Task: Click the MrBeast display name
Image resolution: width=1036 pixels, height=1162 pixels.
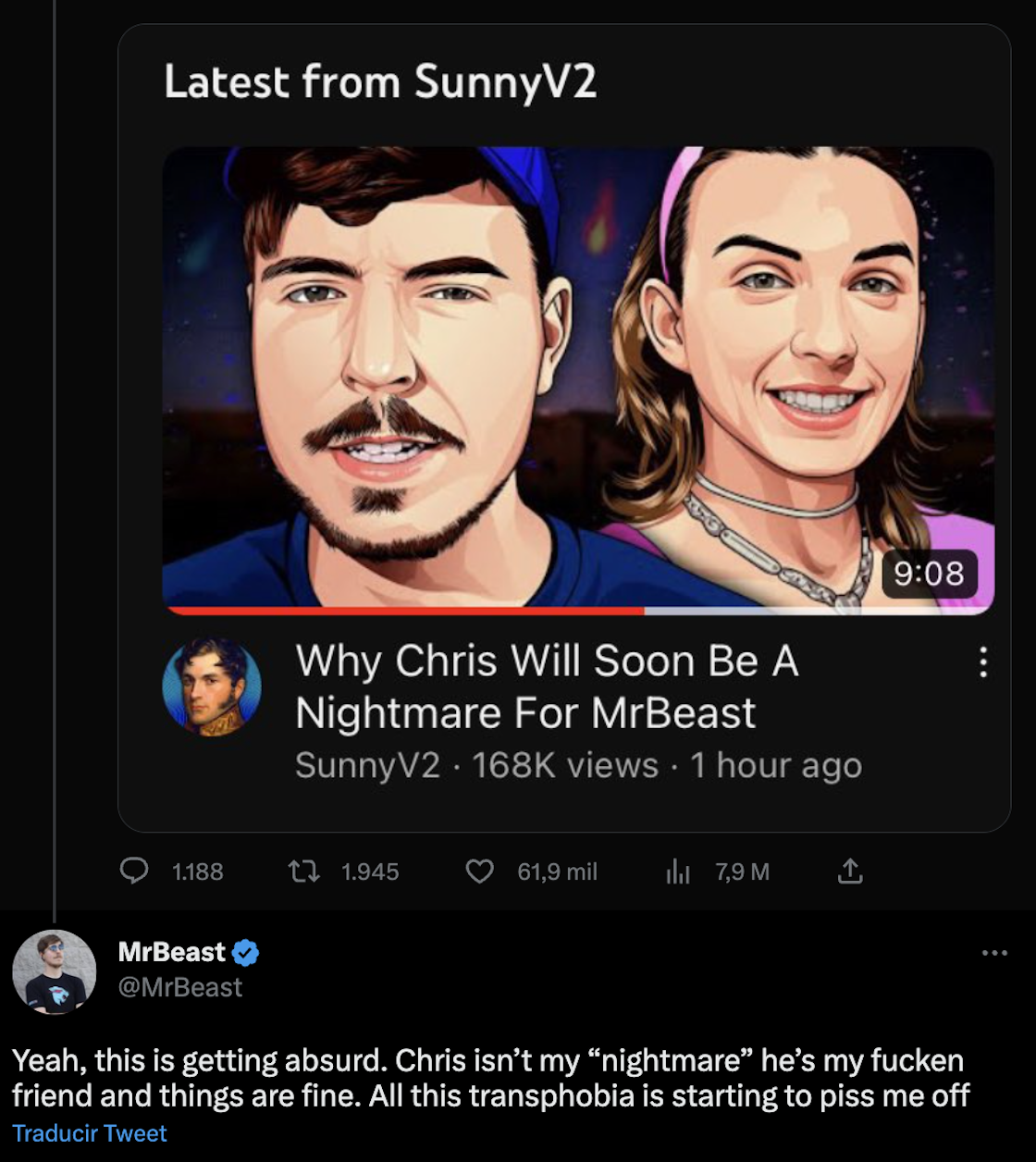Action: pos(172,952)
